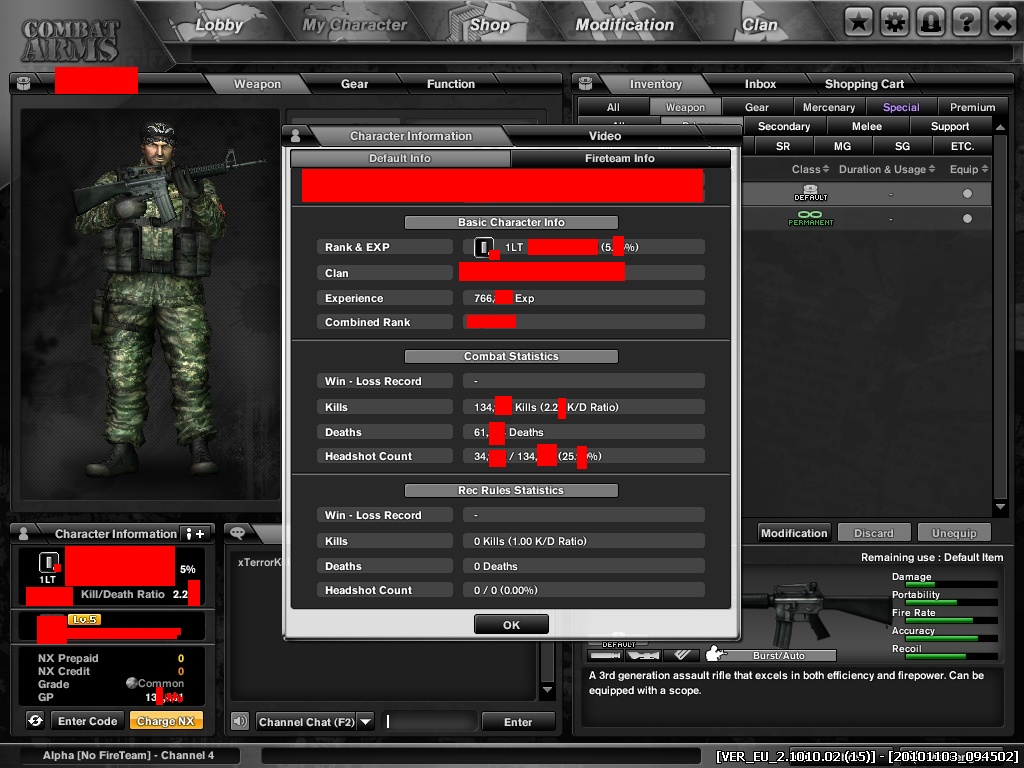This screenshot has height=768, width=1024.
Task: Open the Modification top tab
Action: (624, 25)
